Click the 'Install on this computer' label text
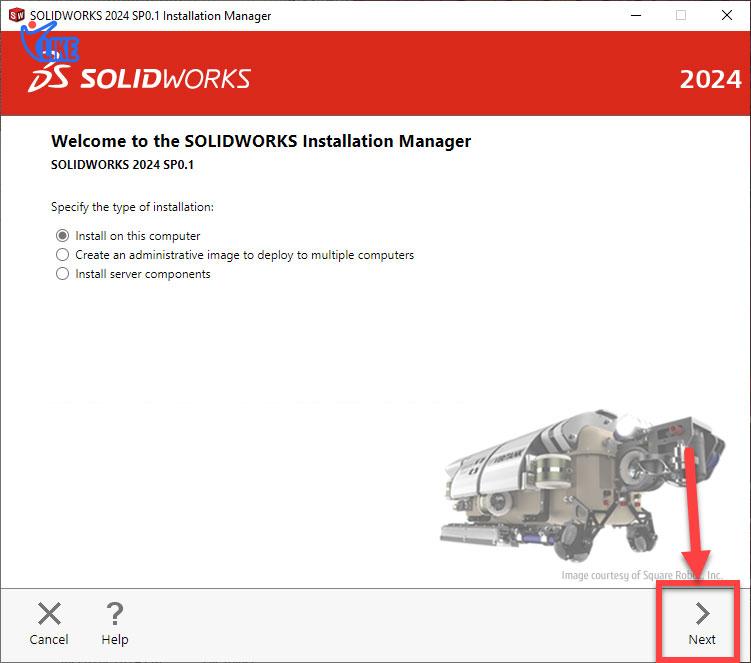751x663 pixels. point(137,236)
